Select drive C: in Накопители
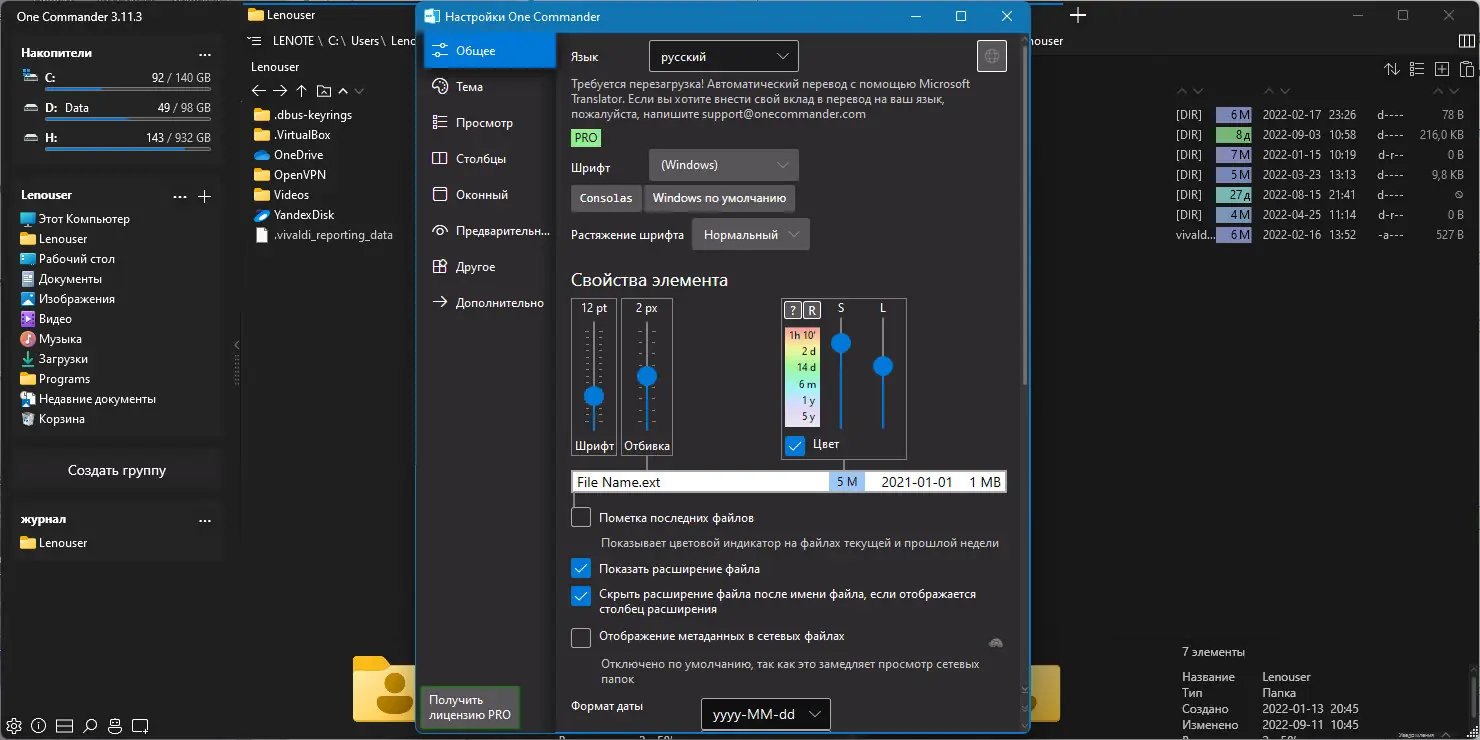This screenshot has height=740, width=1480. (x=117, y=79)
